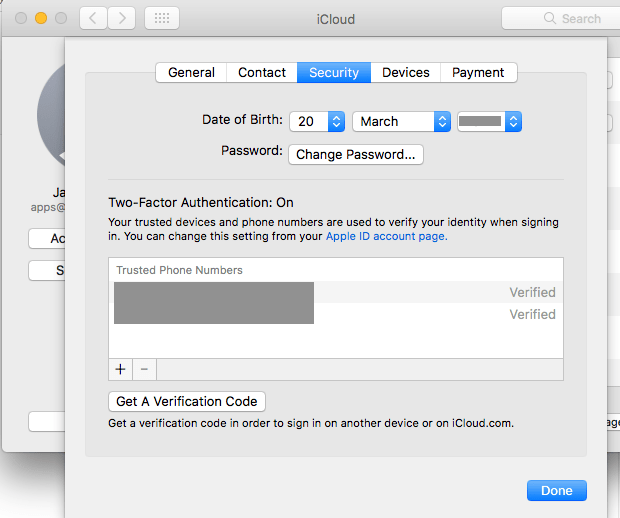Go back with the toolbar back arrow
The image size is (620, 518).
[93, 18]
